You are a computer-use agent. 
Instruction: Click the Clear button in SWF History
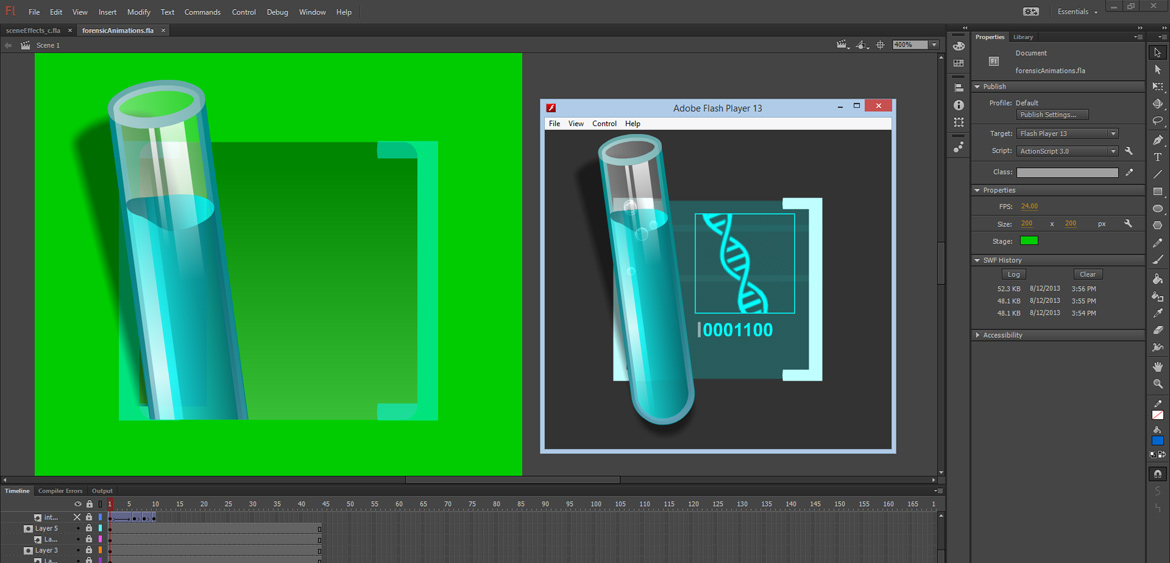[x=1087, y=274]
